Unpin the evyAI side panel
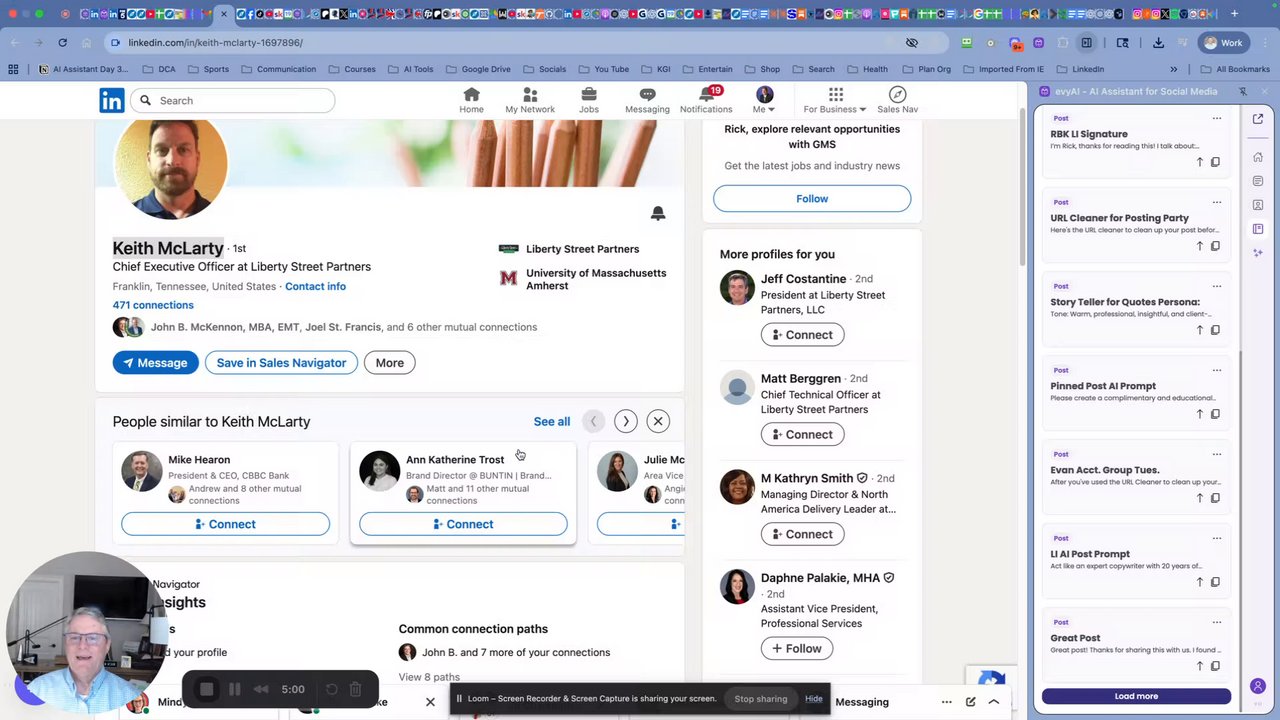The height and width of the screenshot is (720, 1280). coord(1243,91)
